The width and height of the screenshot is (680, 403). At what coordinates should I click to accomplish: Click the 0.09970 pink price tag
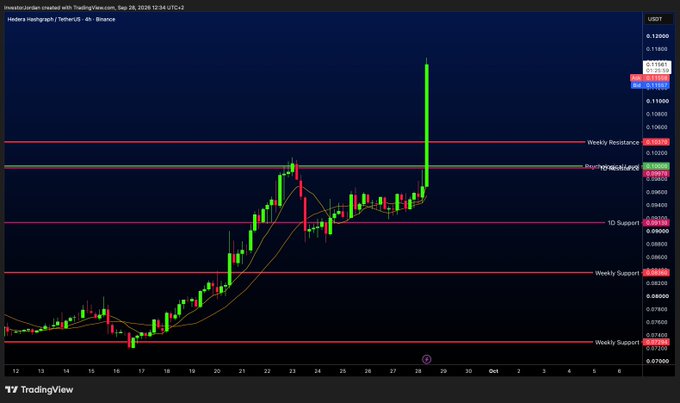(x=656, y=174)
